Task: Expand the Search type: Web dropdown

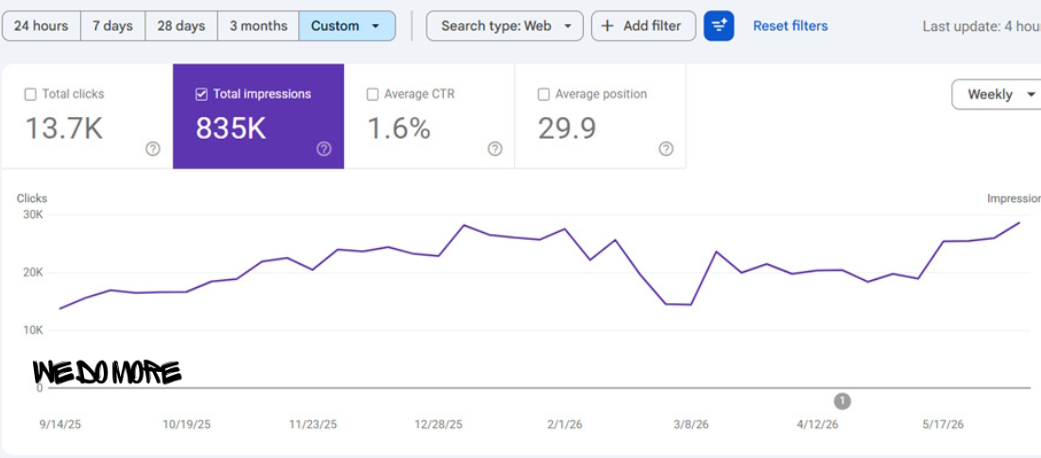Action: click(x=505, y=26)
